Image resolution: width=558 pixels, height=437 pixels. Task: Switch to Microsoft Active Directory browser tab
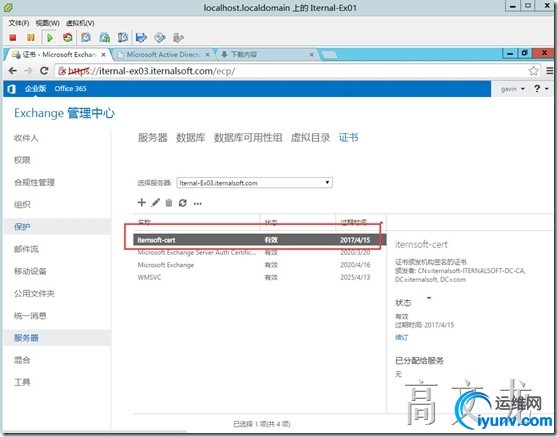[x=163, y=54]
